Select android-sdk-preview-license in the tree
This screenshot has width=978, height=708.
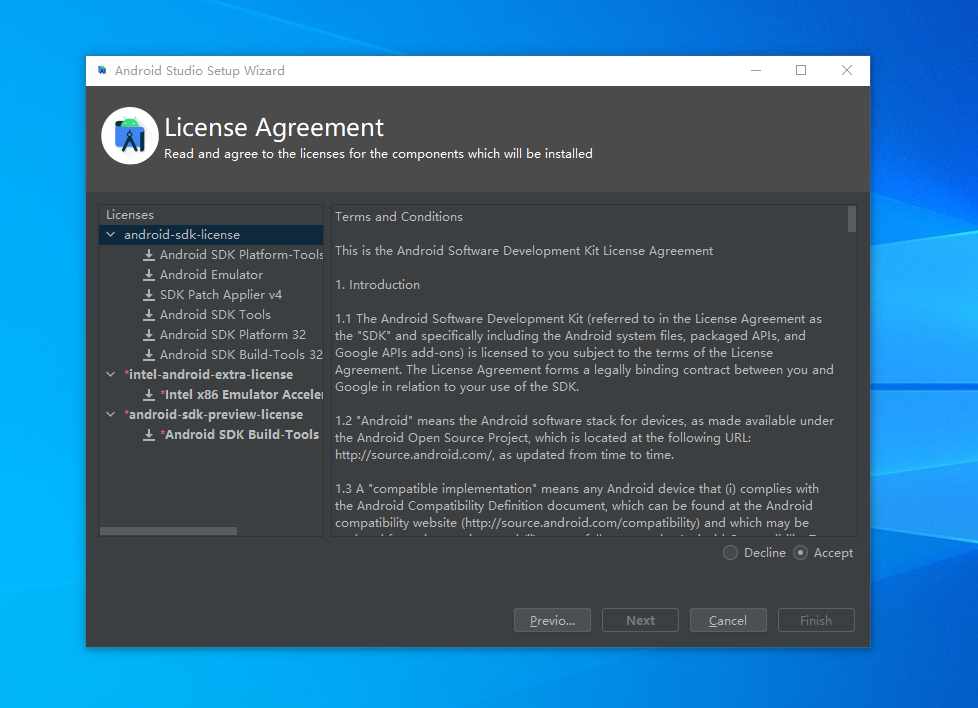pos(211,414)
